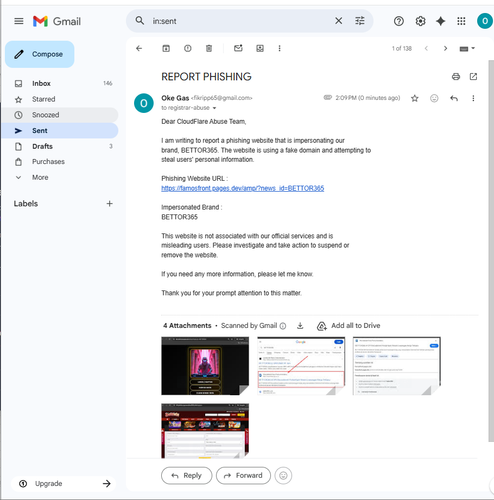Open the red casino site attachment thumbnail
Screen dimensions: 494x500
click(x=205, y=431)
